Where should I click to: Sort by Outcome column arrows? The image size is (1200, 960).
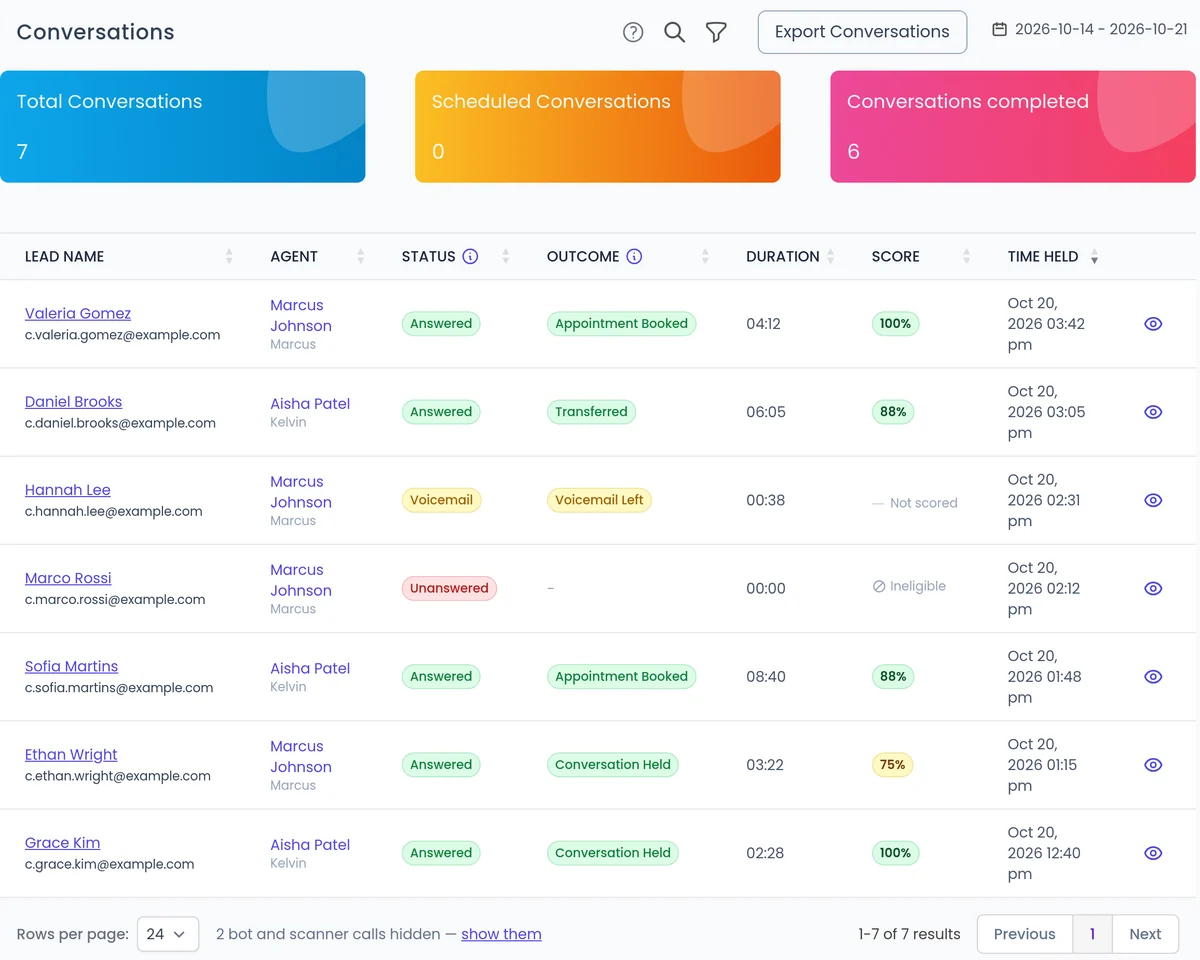(x=705, y=256)
